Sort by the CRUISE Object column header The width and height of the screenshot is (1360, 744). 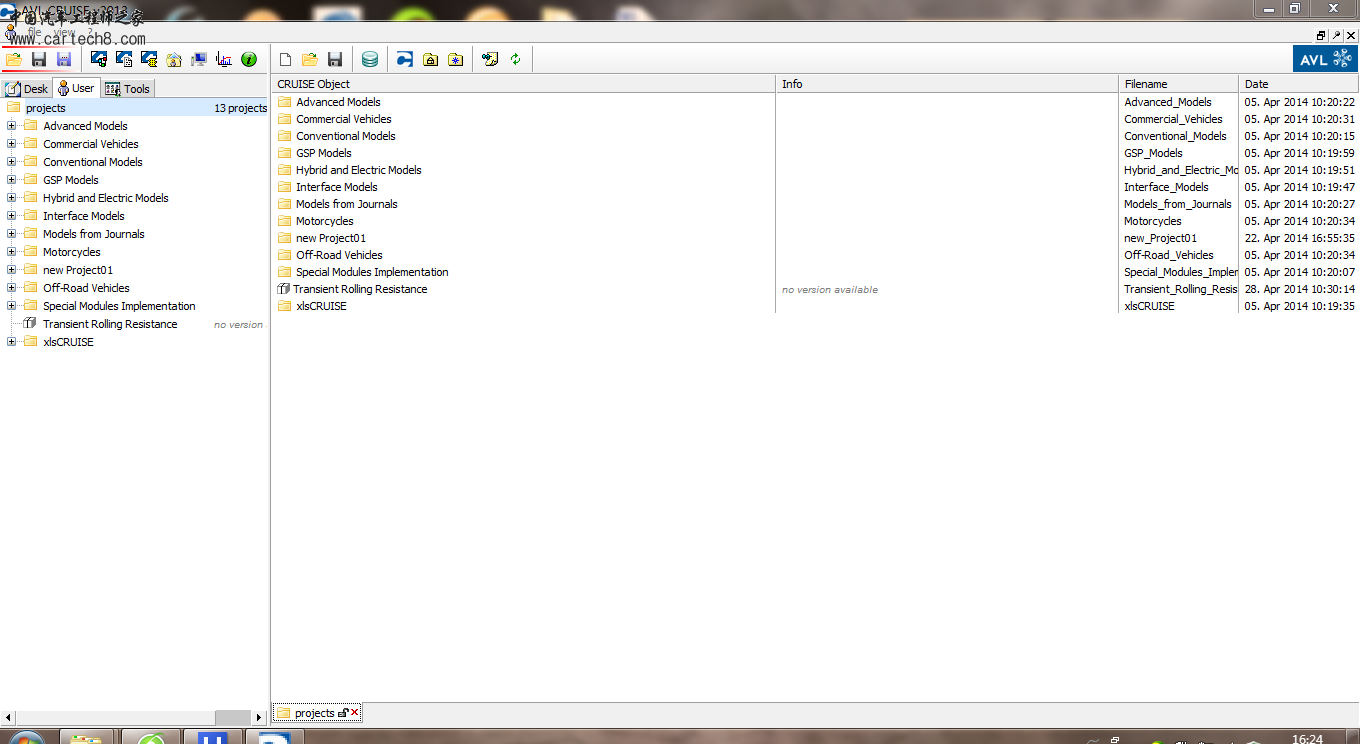coord(523,84)
